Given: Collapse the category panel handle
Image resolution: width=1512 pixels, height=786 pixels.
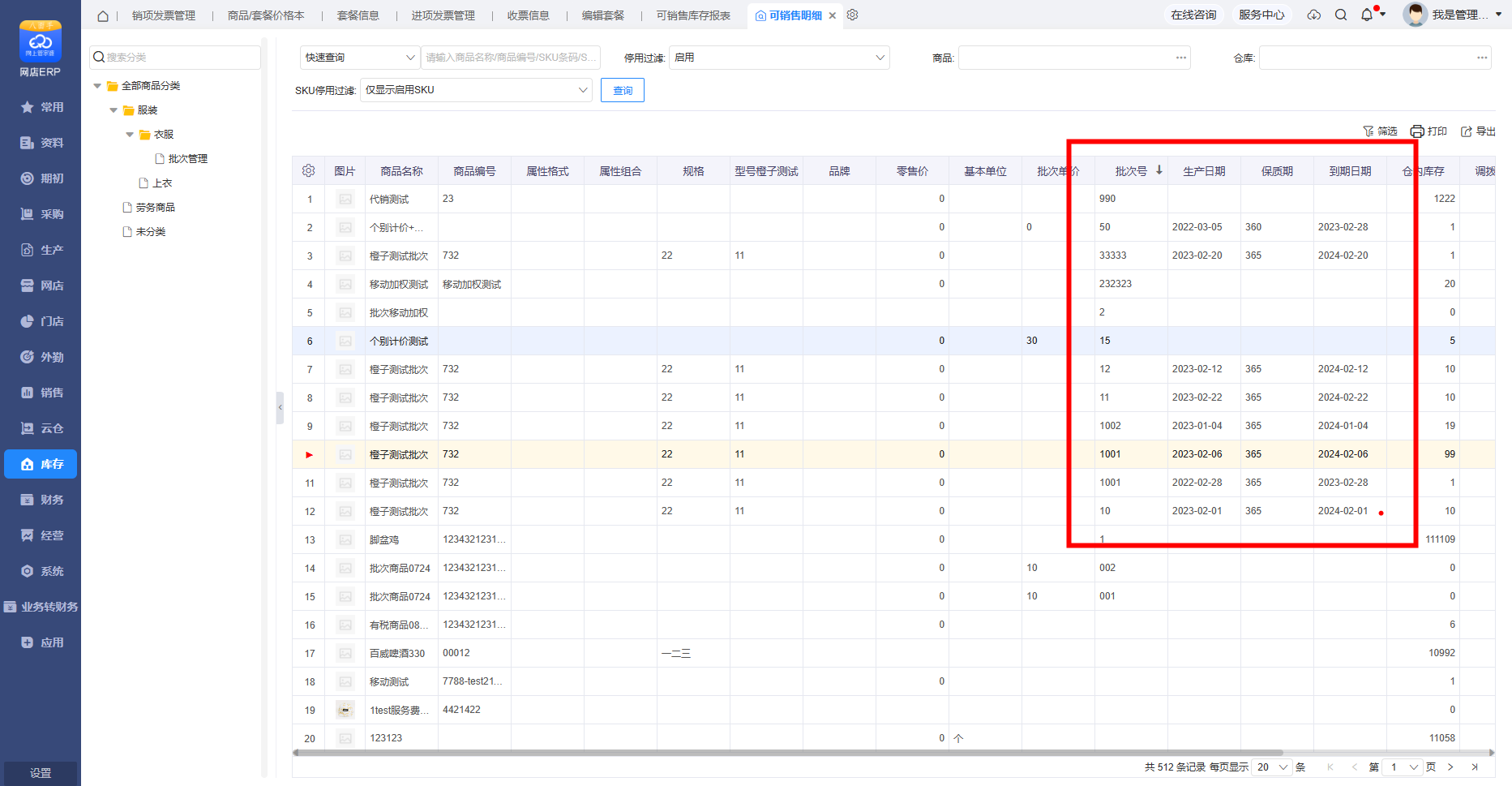Looking at the screenshot, I should pyautogui.click(x=281, y=406).
